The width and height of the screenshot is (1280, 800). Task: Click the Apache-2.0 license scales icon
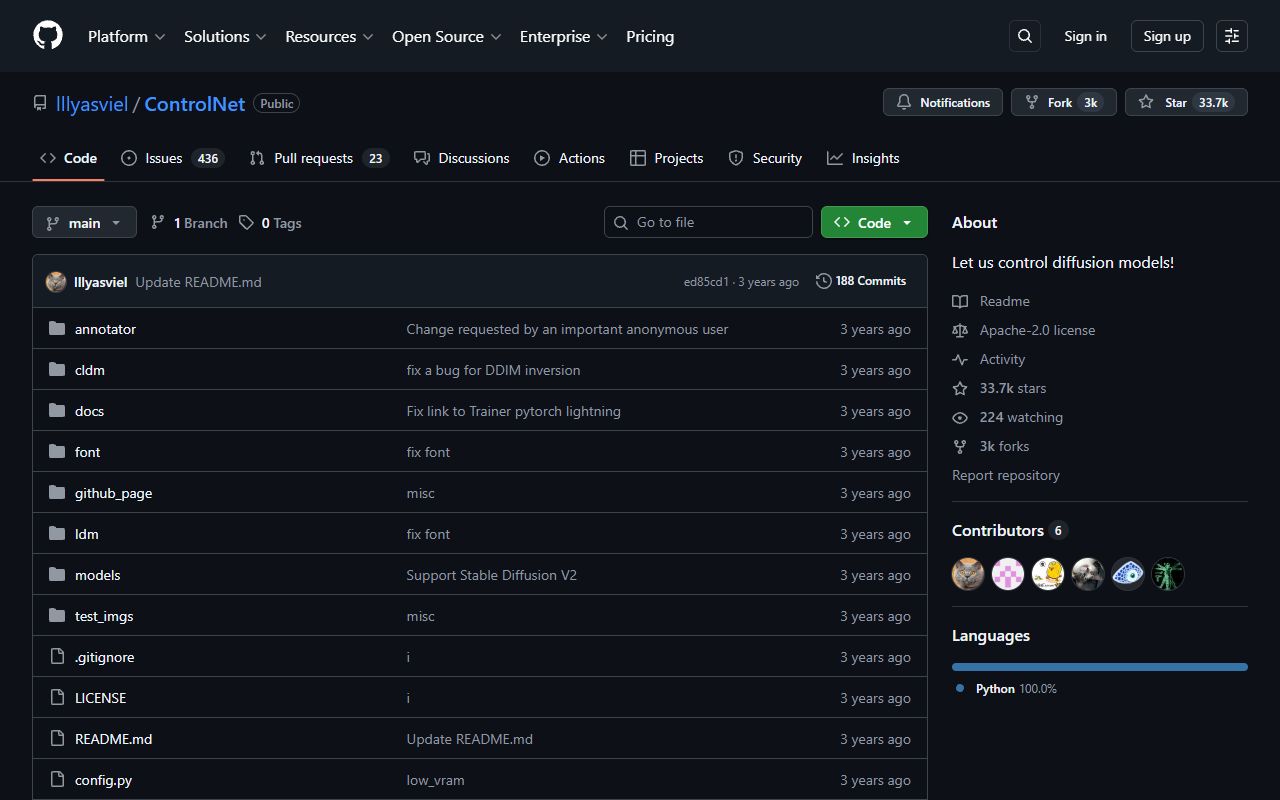click(960, 330)
